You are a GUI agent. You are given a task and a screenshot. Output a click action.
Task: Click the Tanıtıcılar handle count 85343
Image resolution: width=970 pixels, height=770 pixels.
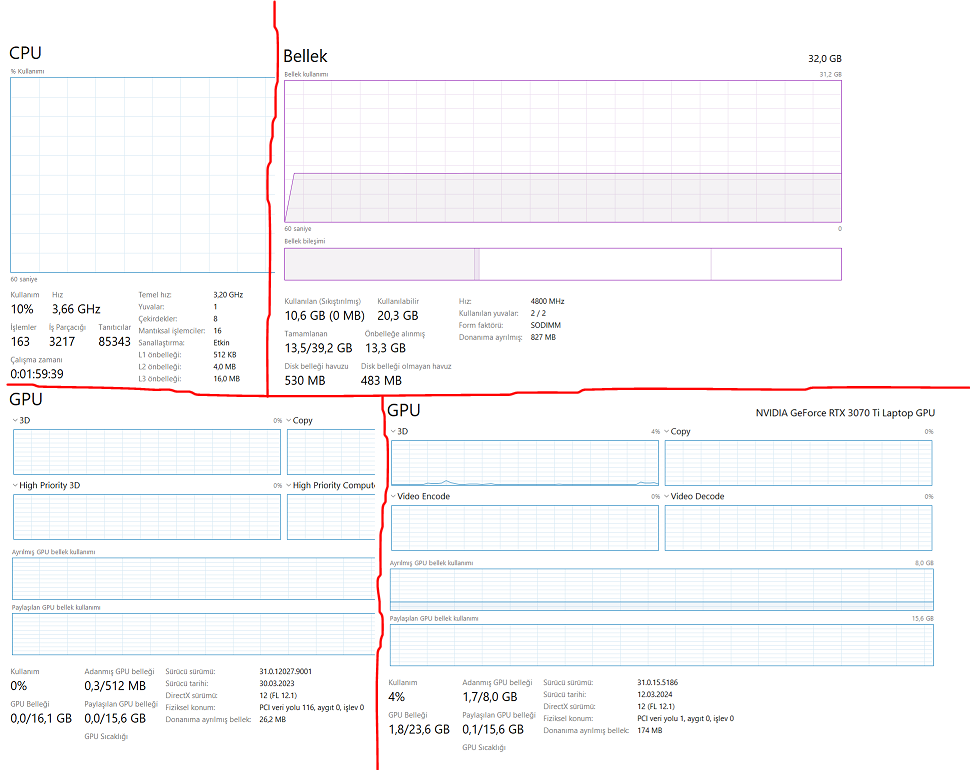point(114,341)
